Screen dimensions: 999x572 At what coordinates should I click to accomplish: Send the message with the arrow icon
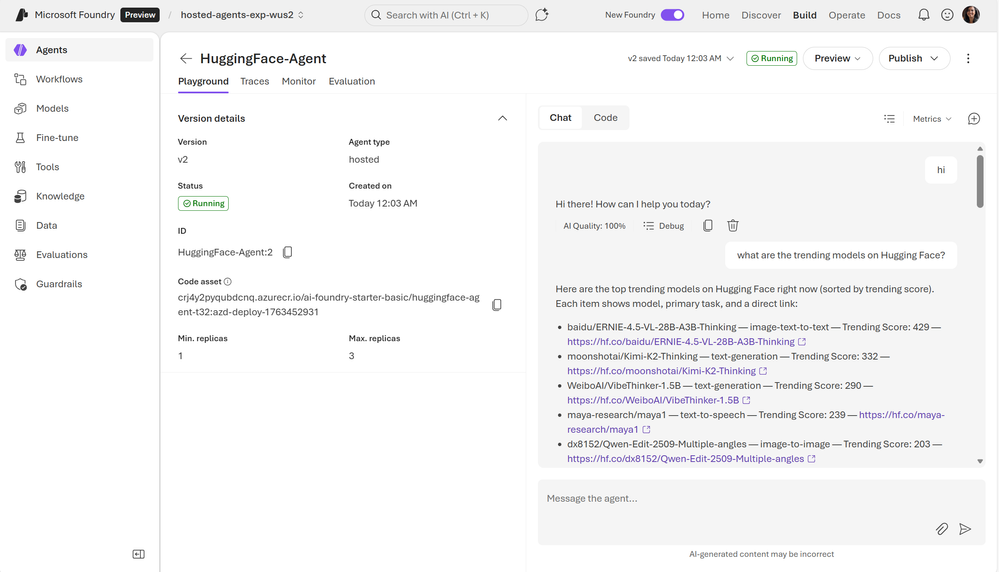965,529
